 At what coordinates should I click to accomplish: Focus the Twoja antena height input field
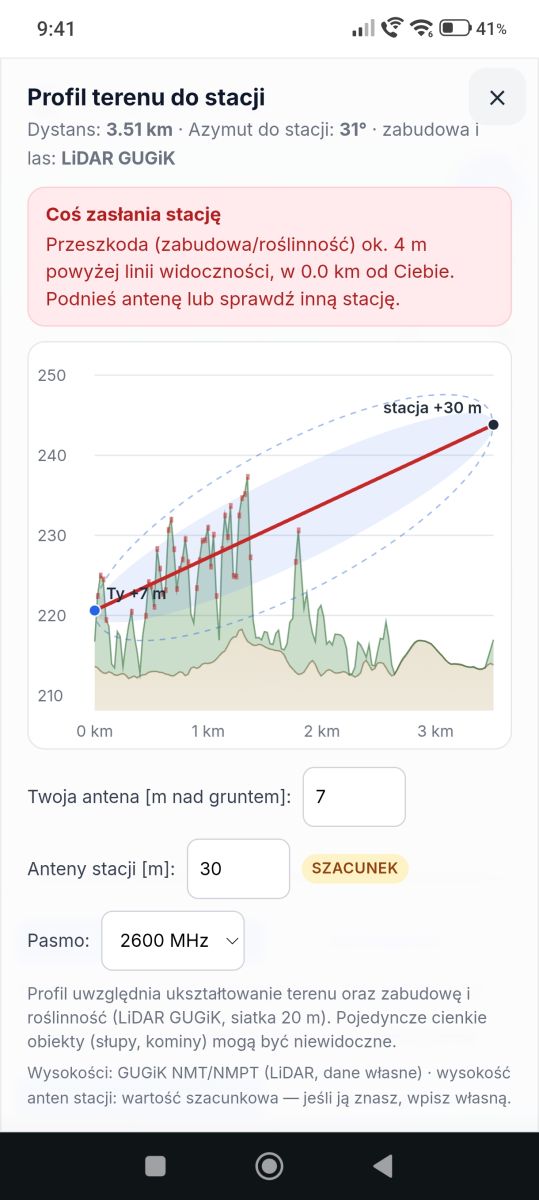(x=354, y=797)
